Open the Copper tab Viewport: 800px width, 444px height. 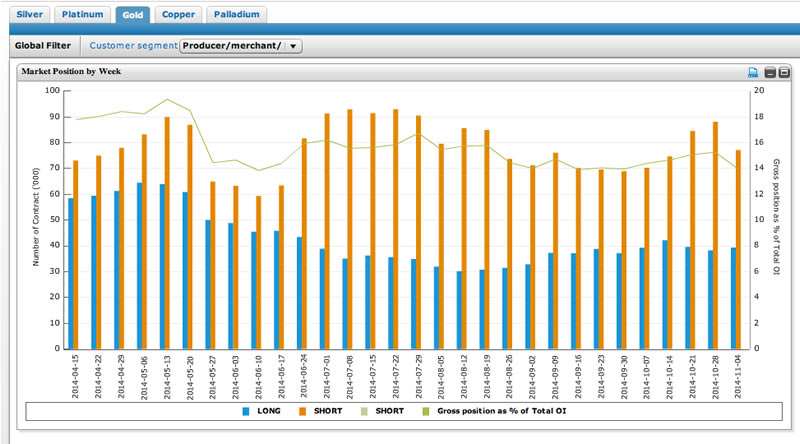click(178, 15)
